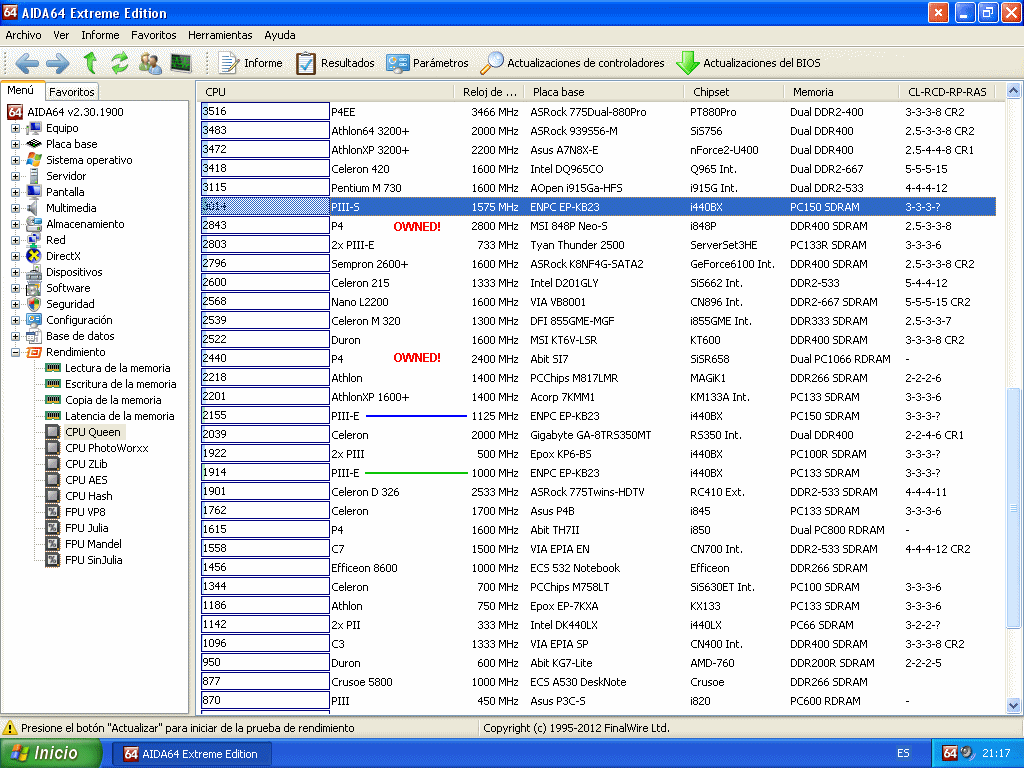Open Actualizaciones del BIOS from the toolbar
1024x768 pixels.
(x=749, y=63)
